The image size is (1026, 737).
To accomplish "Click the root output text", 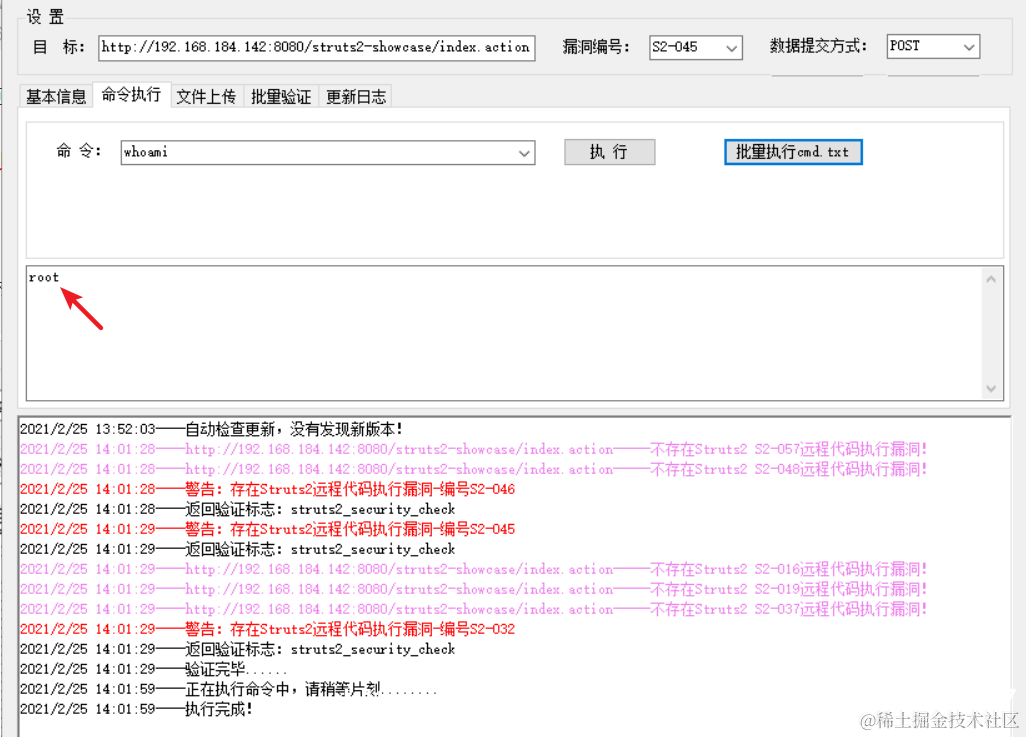I will 44,278.
